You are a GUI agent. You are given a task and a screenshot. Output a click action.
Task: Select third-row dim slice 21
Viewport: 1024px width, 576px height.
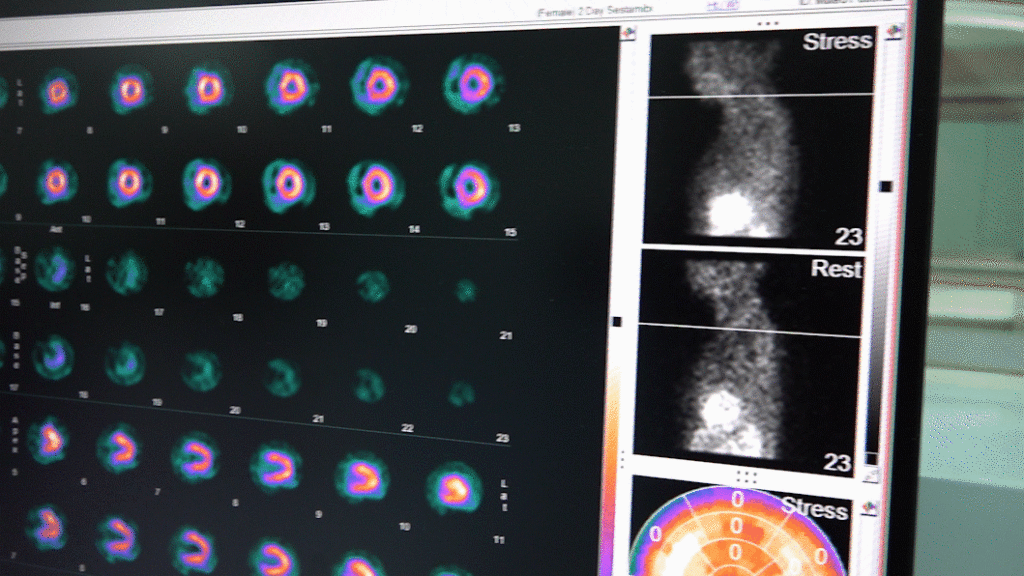pos(466,290)
